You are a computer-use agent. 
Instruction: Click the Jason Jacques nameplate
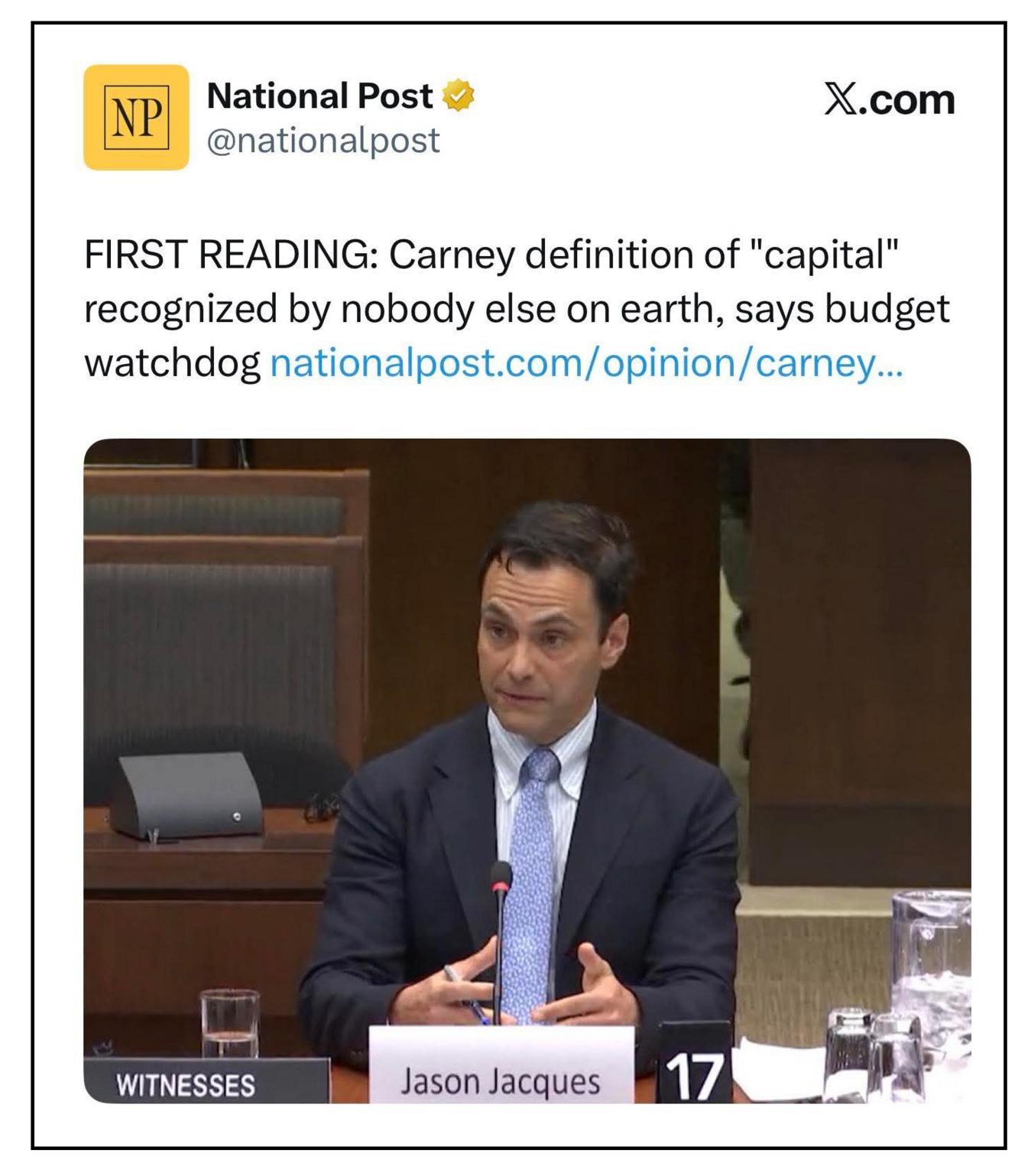point(501,1080)
